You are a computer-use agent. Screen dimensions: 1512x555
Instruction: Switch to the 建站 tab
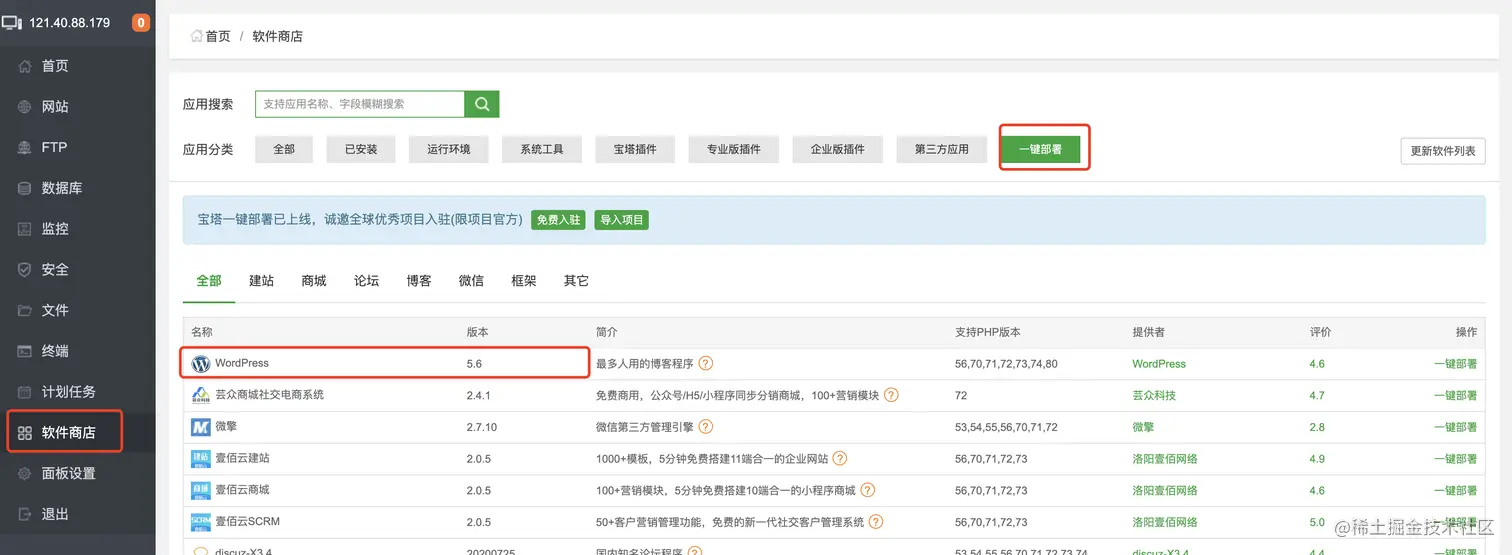[x=261, y=281]
